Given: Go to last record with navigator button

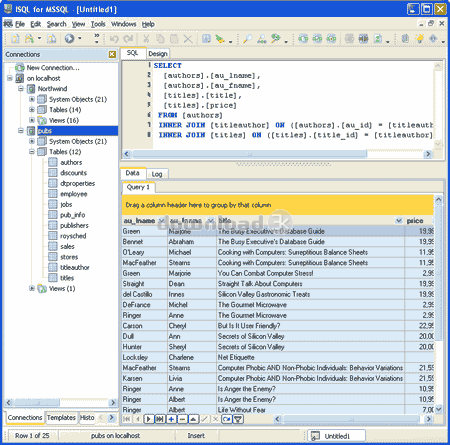Looking at the screenshot, I should point(160,419).
